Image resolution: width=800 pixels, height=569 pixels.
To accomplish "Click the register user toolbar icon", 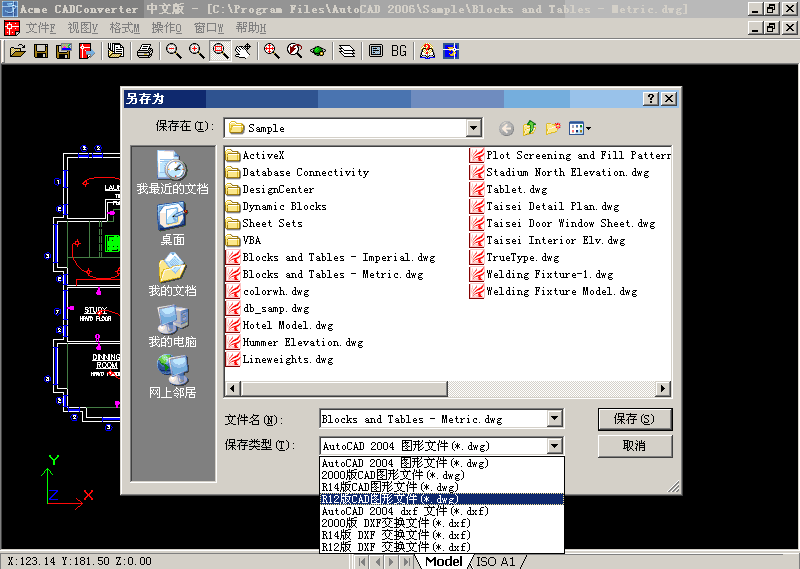I will (428, 52).
